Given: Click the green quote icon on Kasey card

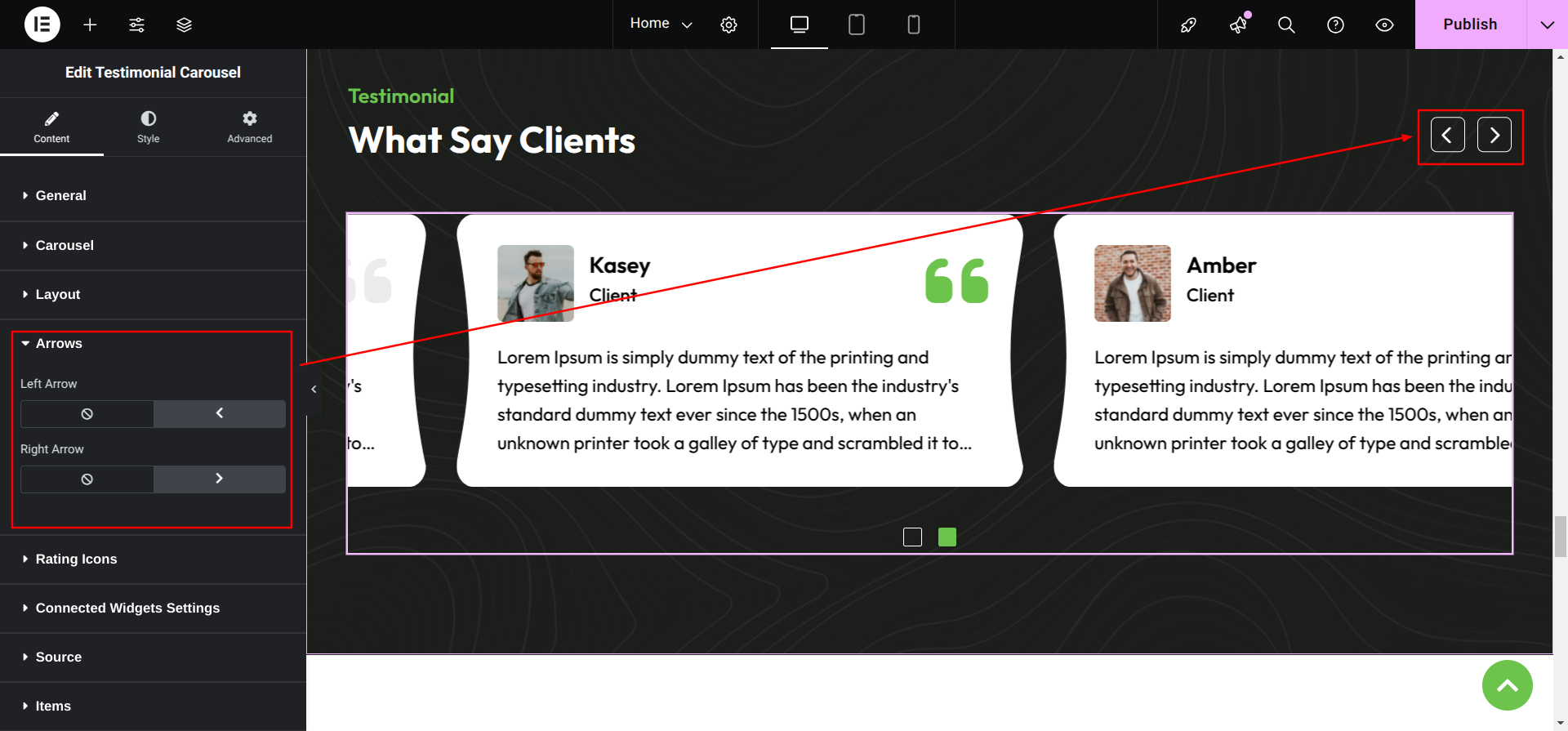Looking at the screenshot, I should (957, 281).
